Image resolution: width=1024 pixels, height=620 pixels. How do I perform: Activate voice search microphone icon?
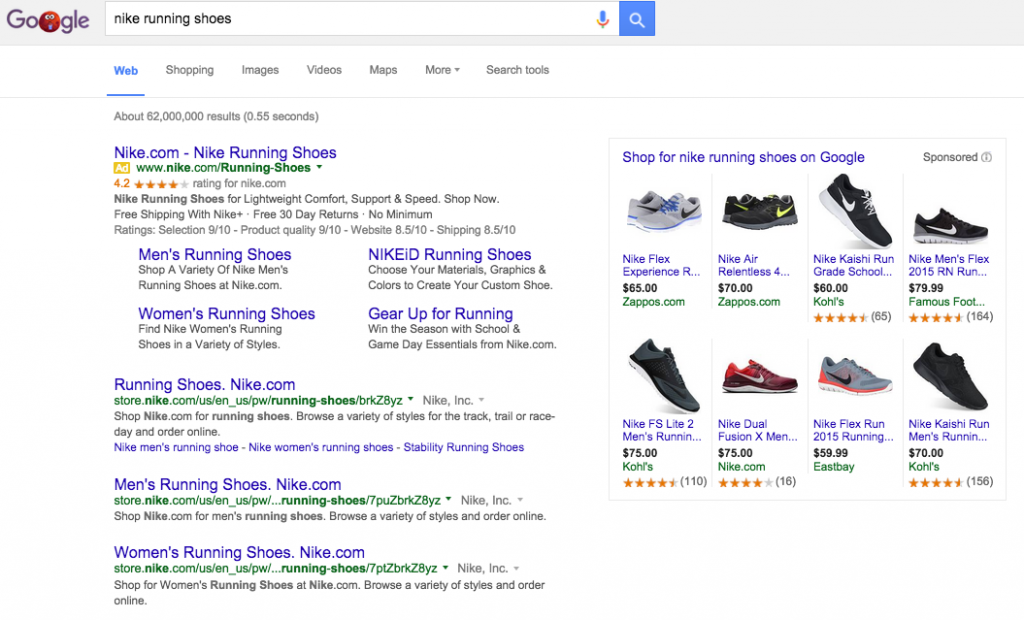[x=602, y=20]
